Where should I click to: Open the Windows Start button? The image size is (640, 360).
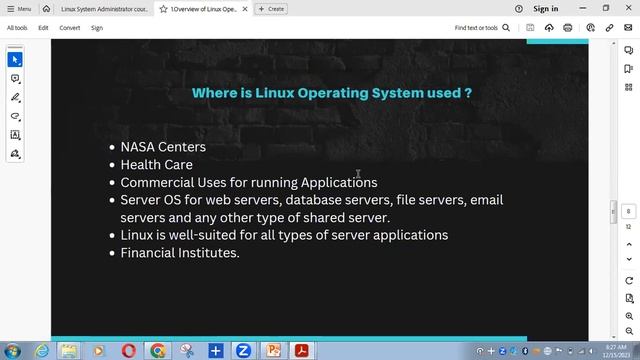[12, 351]
